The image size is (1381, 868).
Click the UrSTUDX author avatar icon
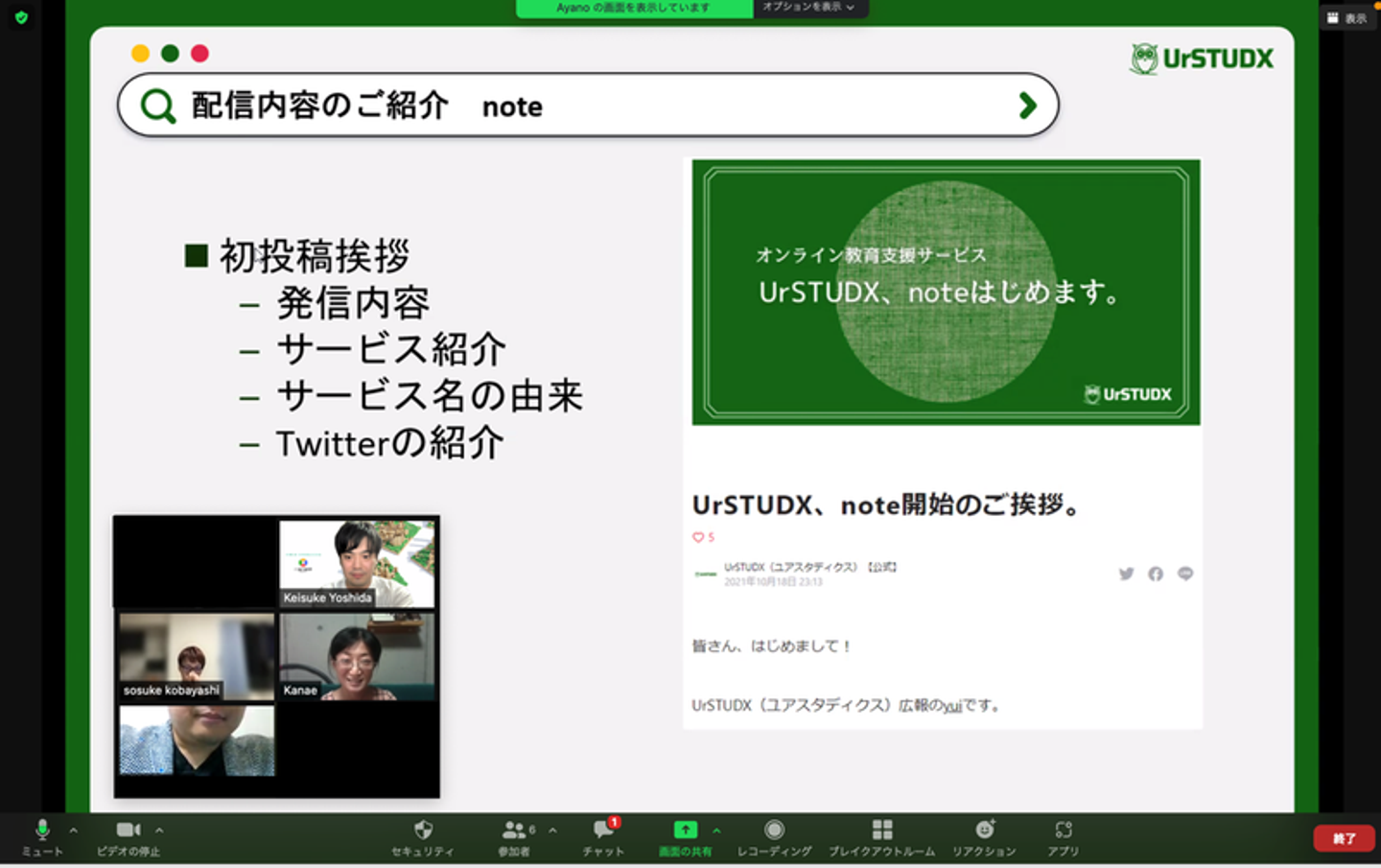tap(706, 574)
